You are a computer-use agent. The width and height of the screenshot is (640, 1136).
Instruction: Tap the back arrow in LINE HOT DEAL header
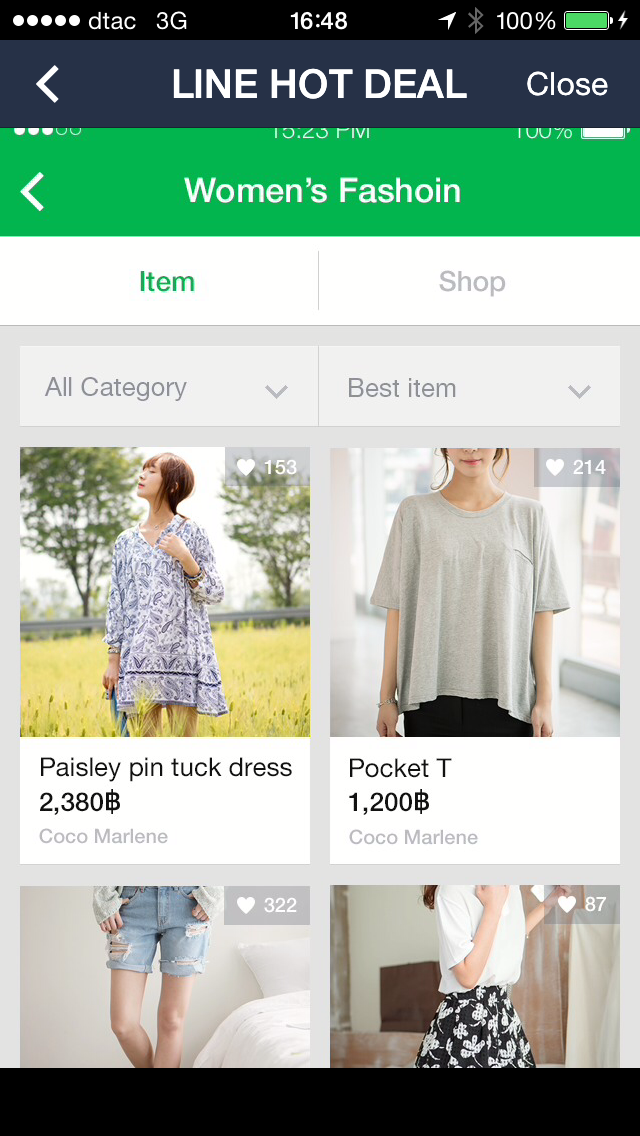[x=48, y=84]
